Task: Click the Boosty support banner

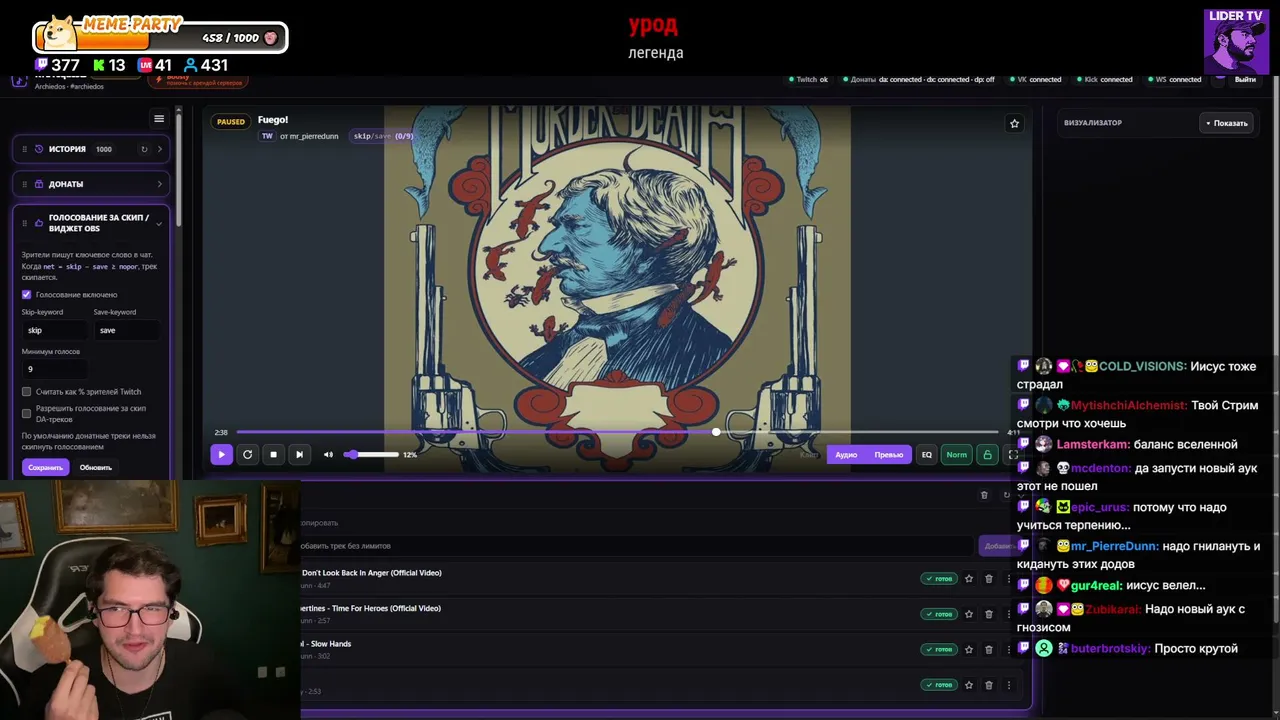Action: point(197,80)
